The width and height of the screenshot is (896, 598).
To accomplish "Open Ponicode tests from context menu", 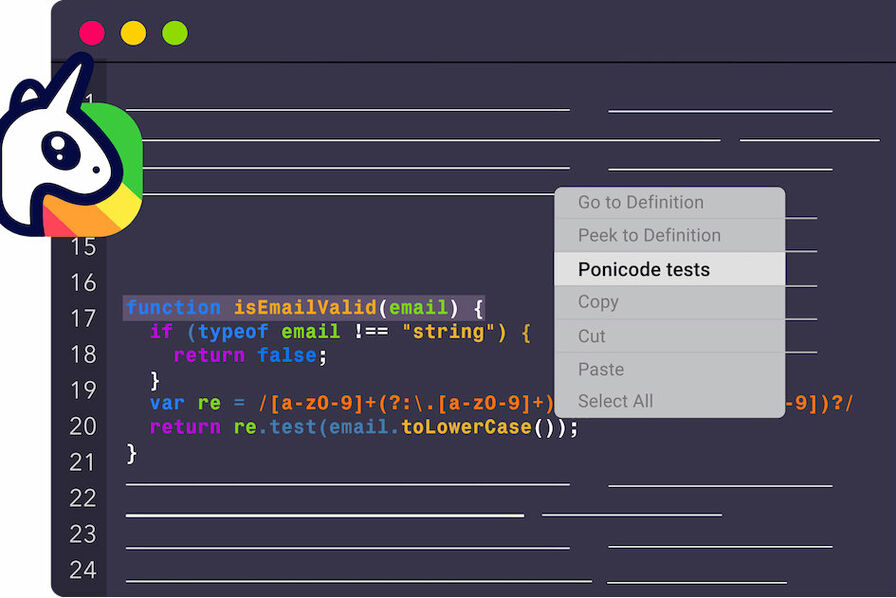I will click(643, 270).
